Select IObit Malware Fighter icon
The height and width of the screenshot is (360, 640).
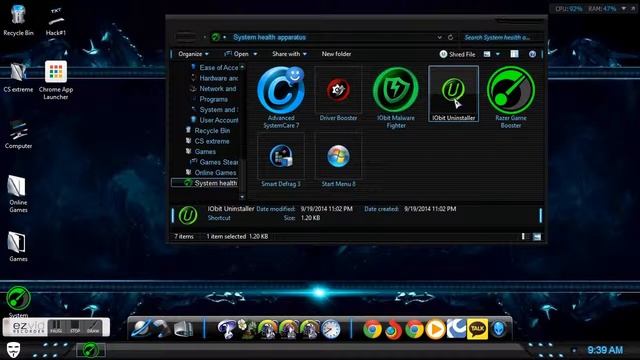point(396,98)
